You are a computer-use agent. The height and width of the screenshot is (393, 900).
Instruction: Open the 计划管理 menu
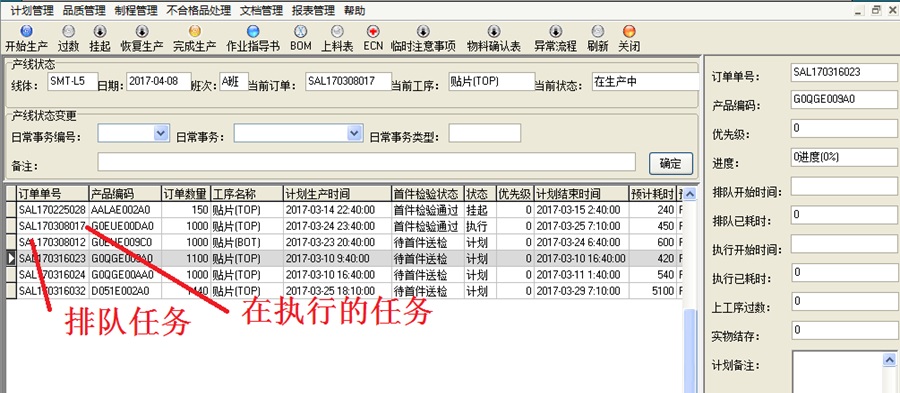(32, 10)
